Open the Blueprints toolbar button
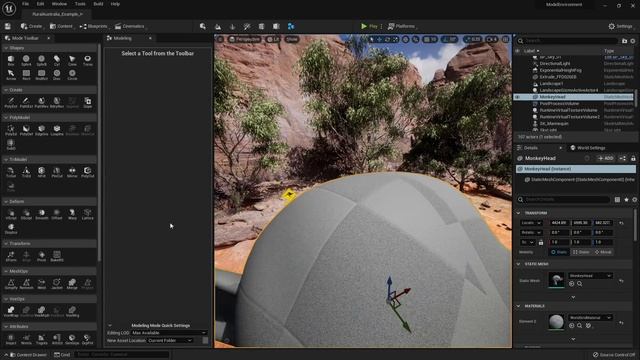The width and height of the screenshot is (640, 360). pos(93,26)
